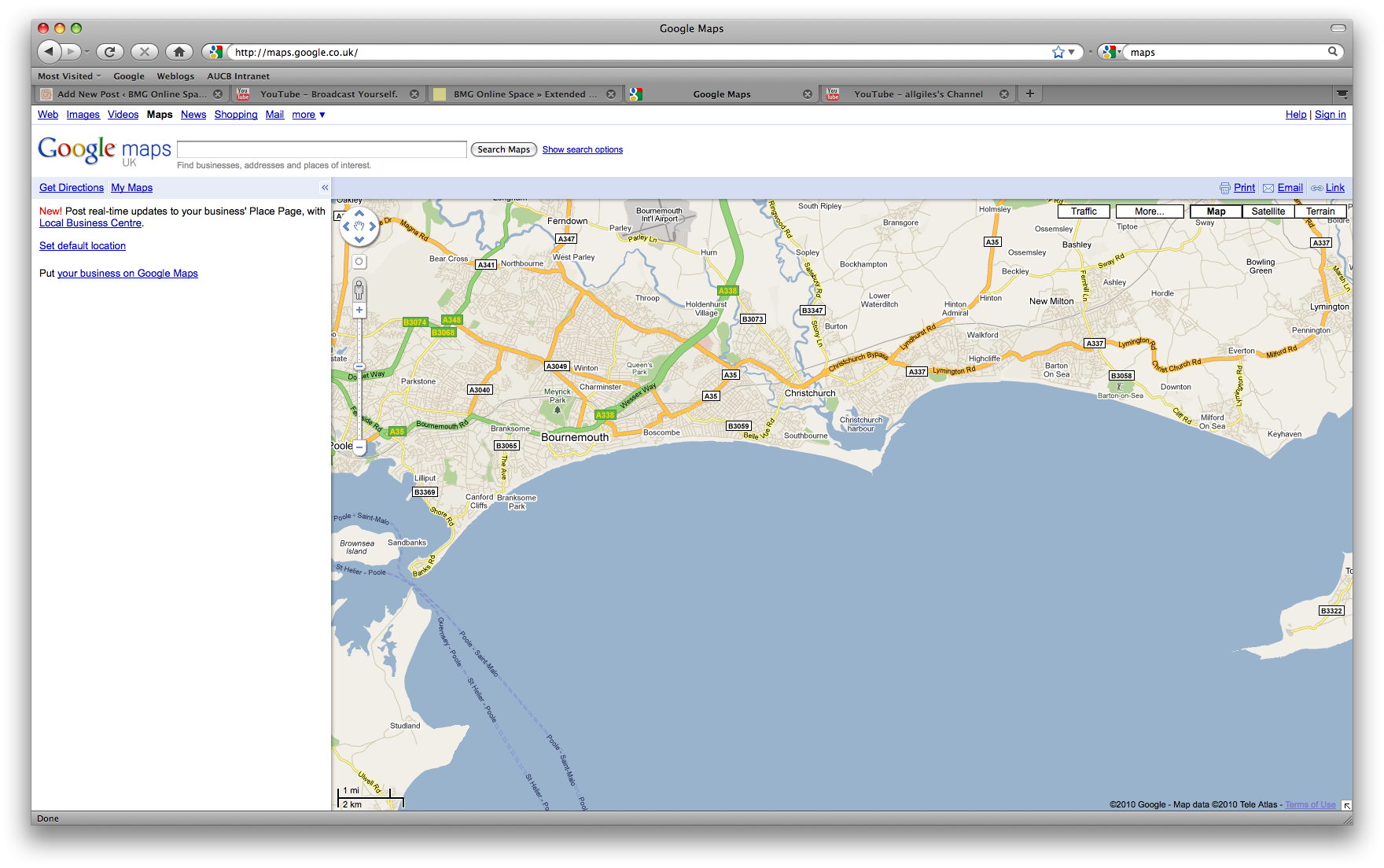Open a new tab with plus button

click(x=1030, y=94)
